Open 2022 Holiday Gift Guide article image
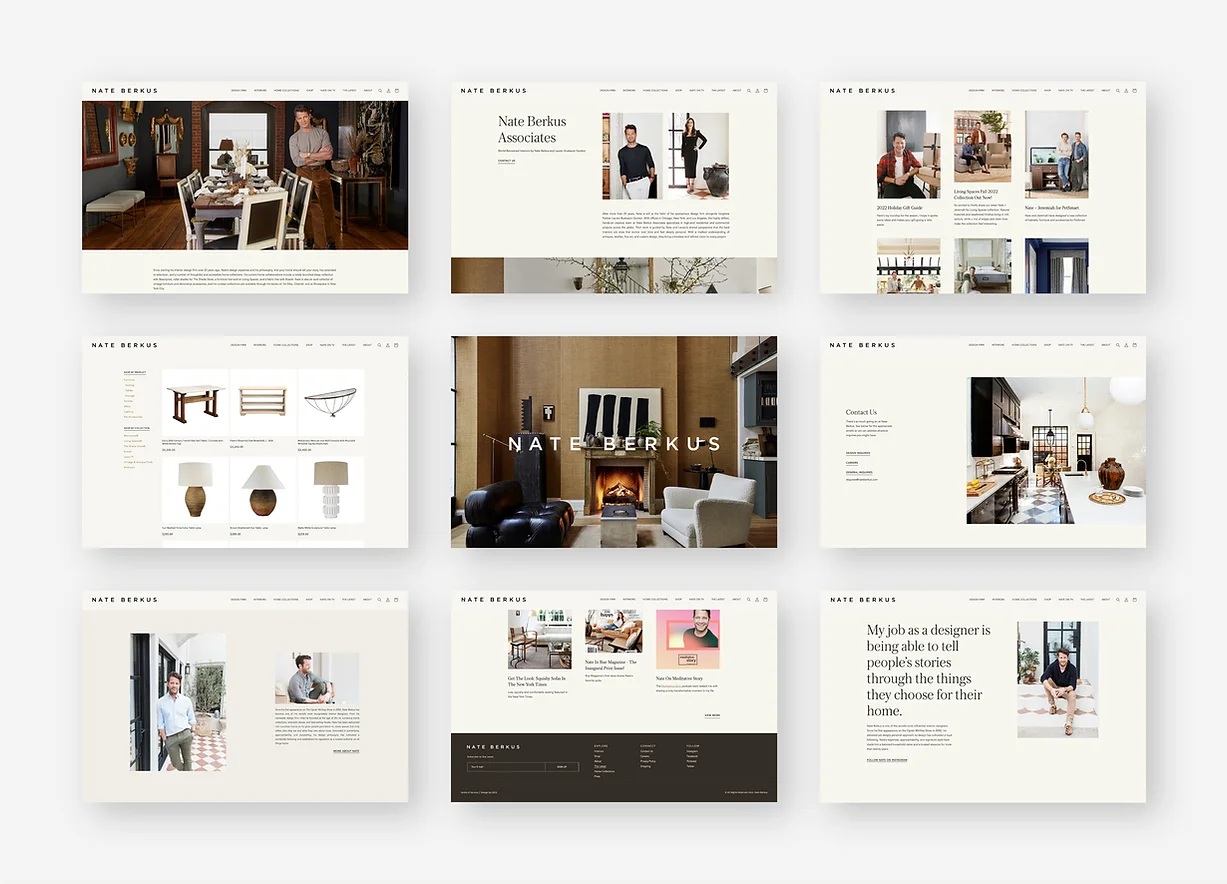This screenshot has height=884, width=1227. point(908,155)
